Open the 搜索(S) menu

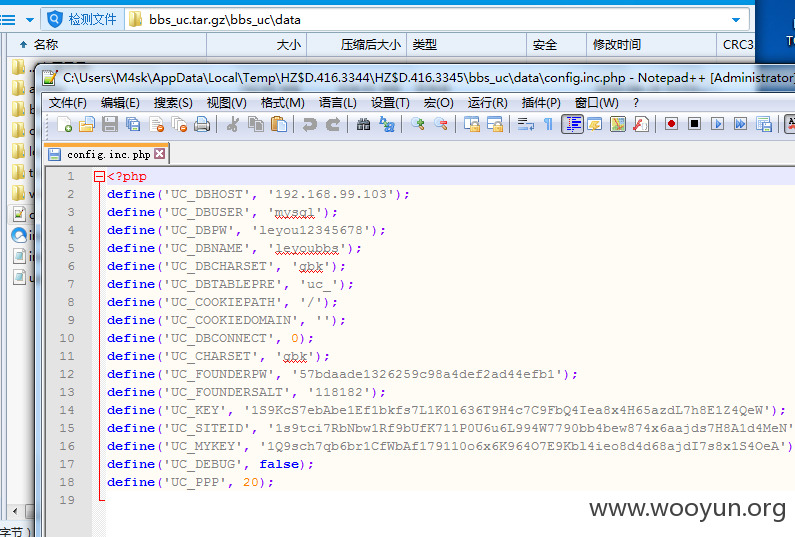click(x=173, y=103)
